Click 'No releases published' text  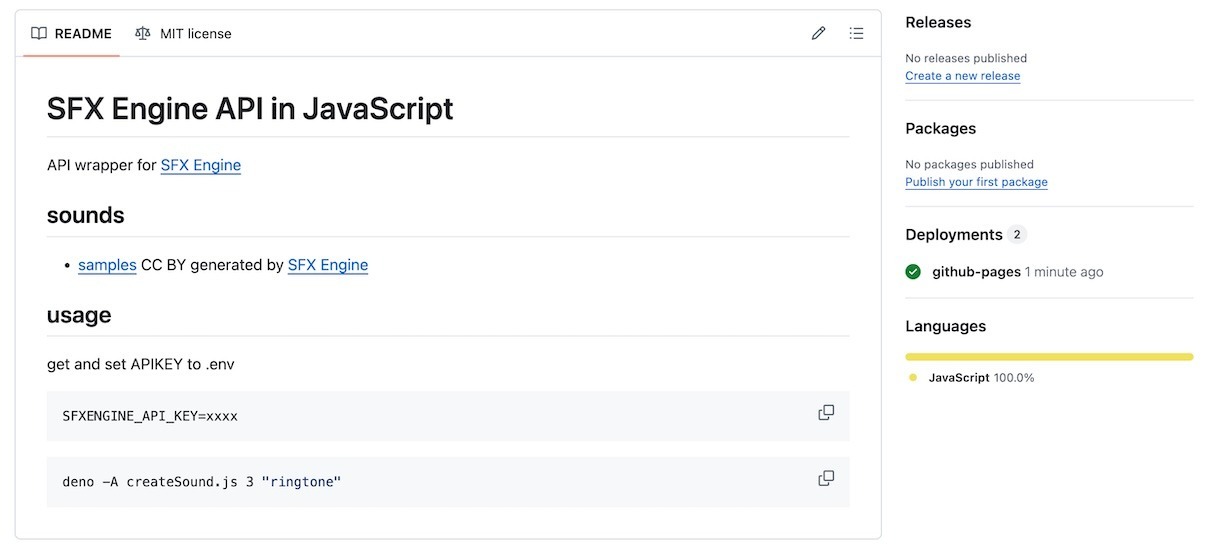tap(966, 58)
